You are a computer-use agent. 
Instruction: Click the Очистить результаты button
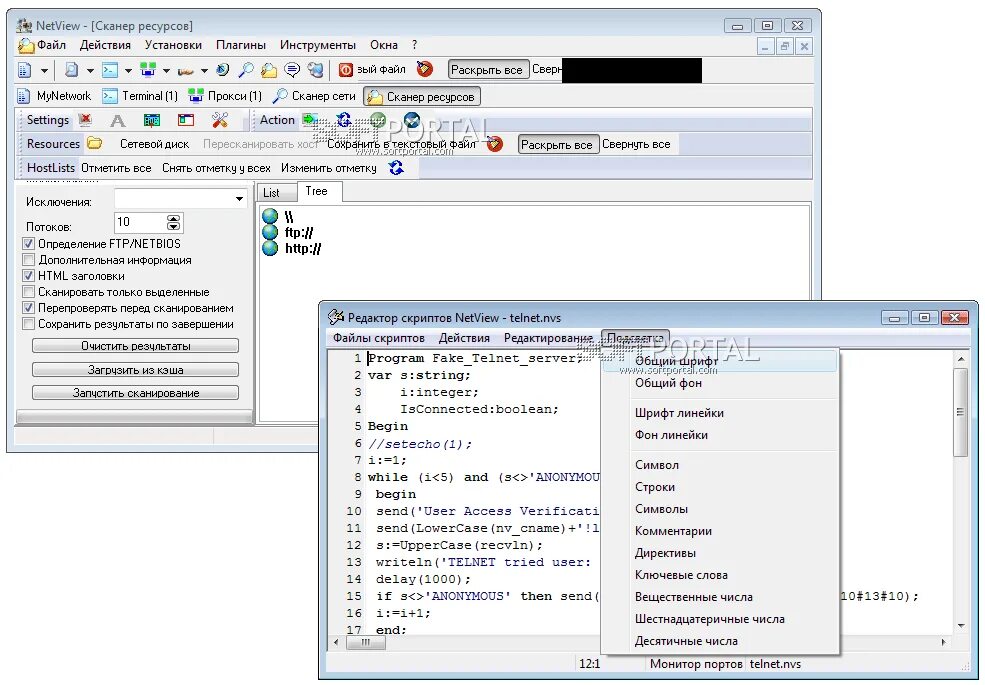click(136, 346)
